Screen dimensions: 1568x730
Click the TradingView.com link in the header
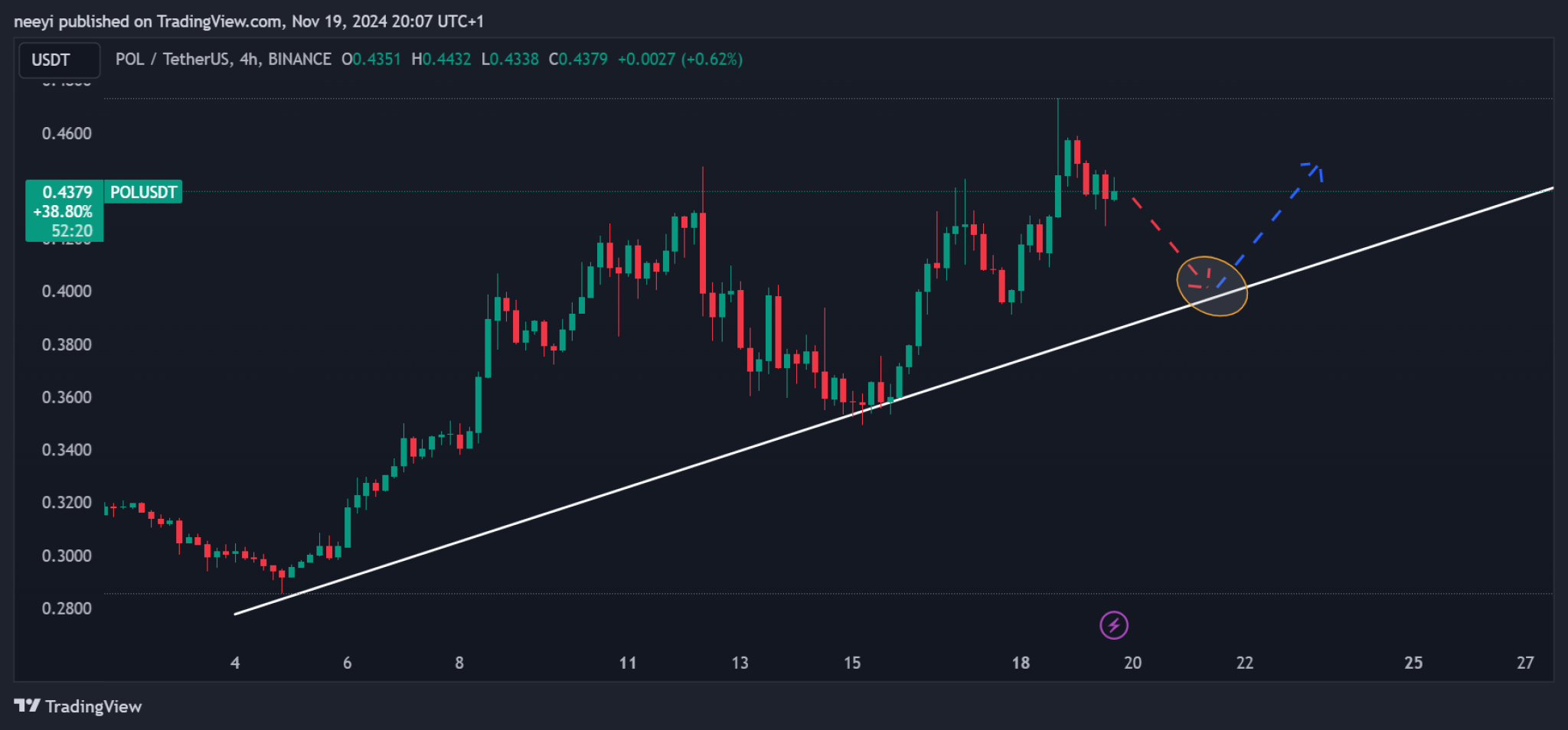(x=217, y=21)
